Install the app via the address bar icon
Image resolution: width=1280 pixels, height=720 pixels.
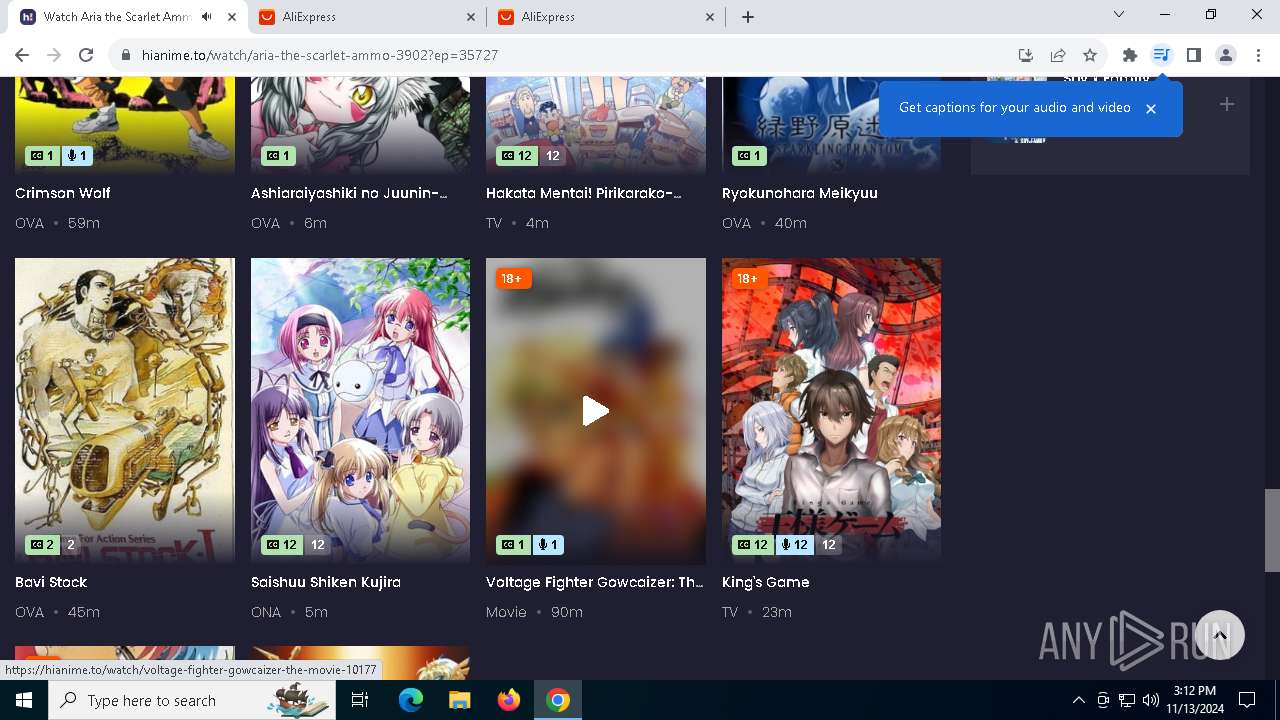click(1025, 55)
